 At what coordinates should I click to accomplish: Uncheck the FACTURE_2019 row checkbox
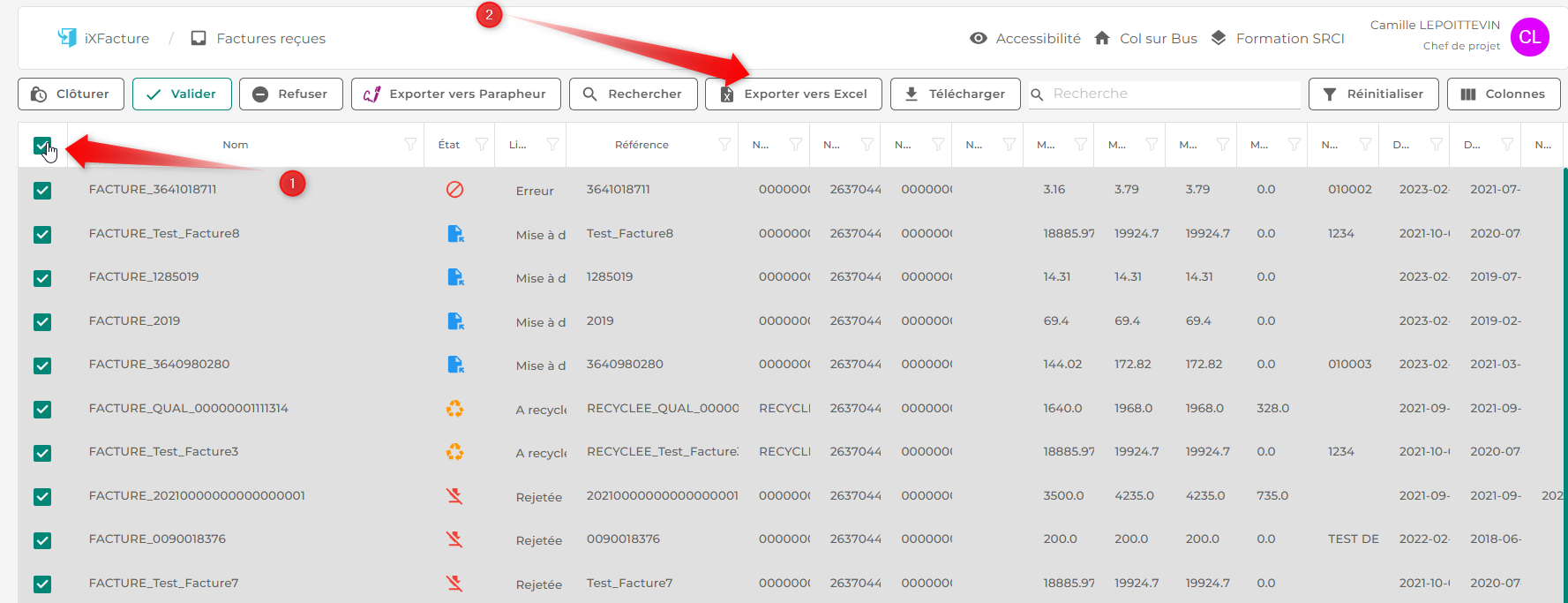pyautogui.click(x=42, y=322)
